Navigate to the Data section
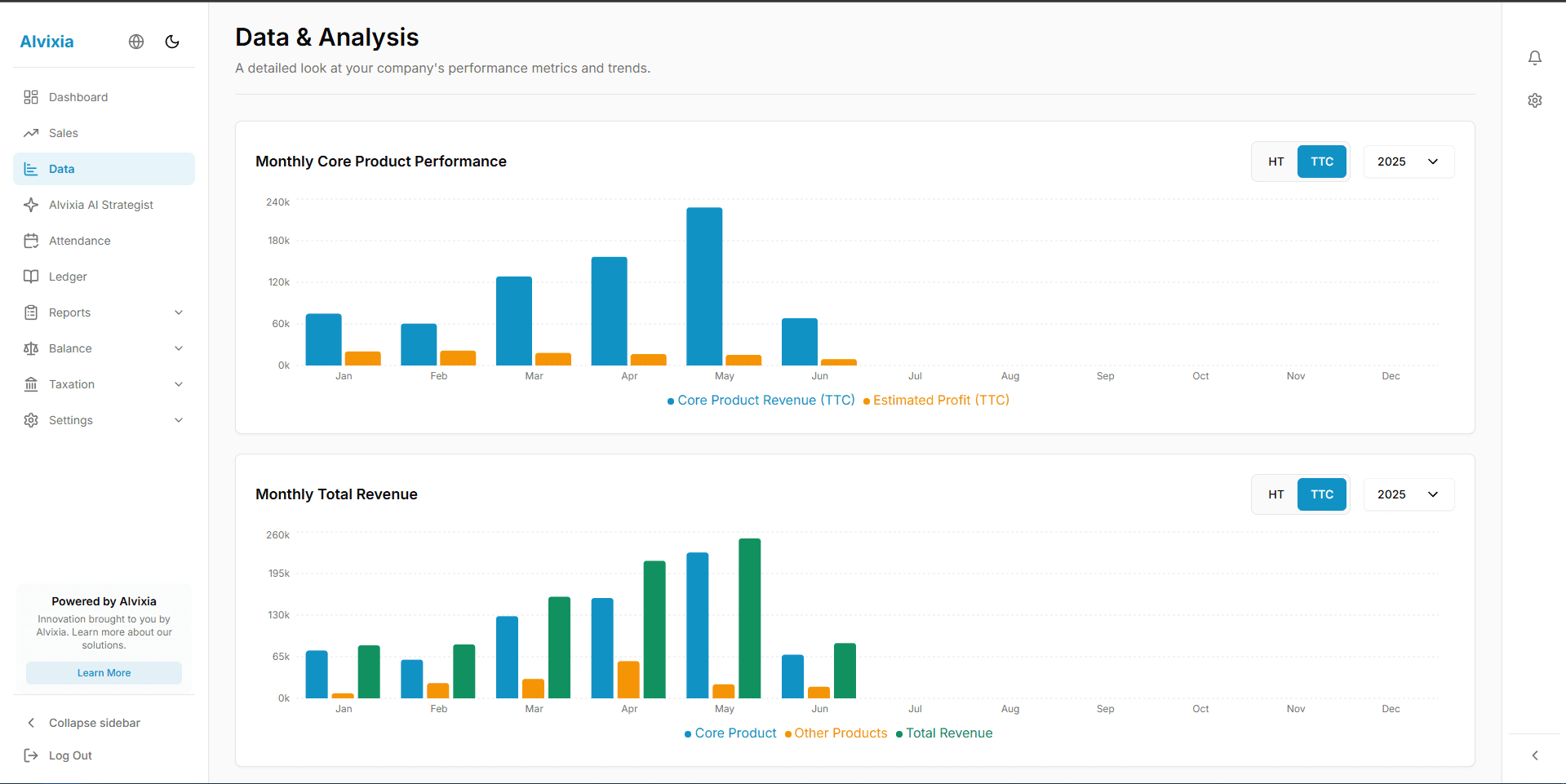This screenshot has width=1566, height=784. tap(61, 169)
